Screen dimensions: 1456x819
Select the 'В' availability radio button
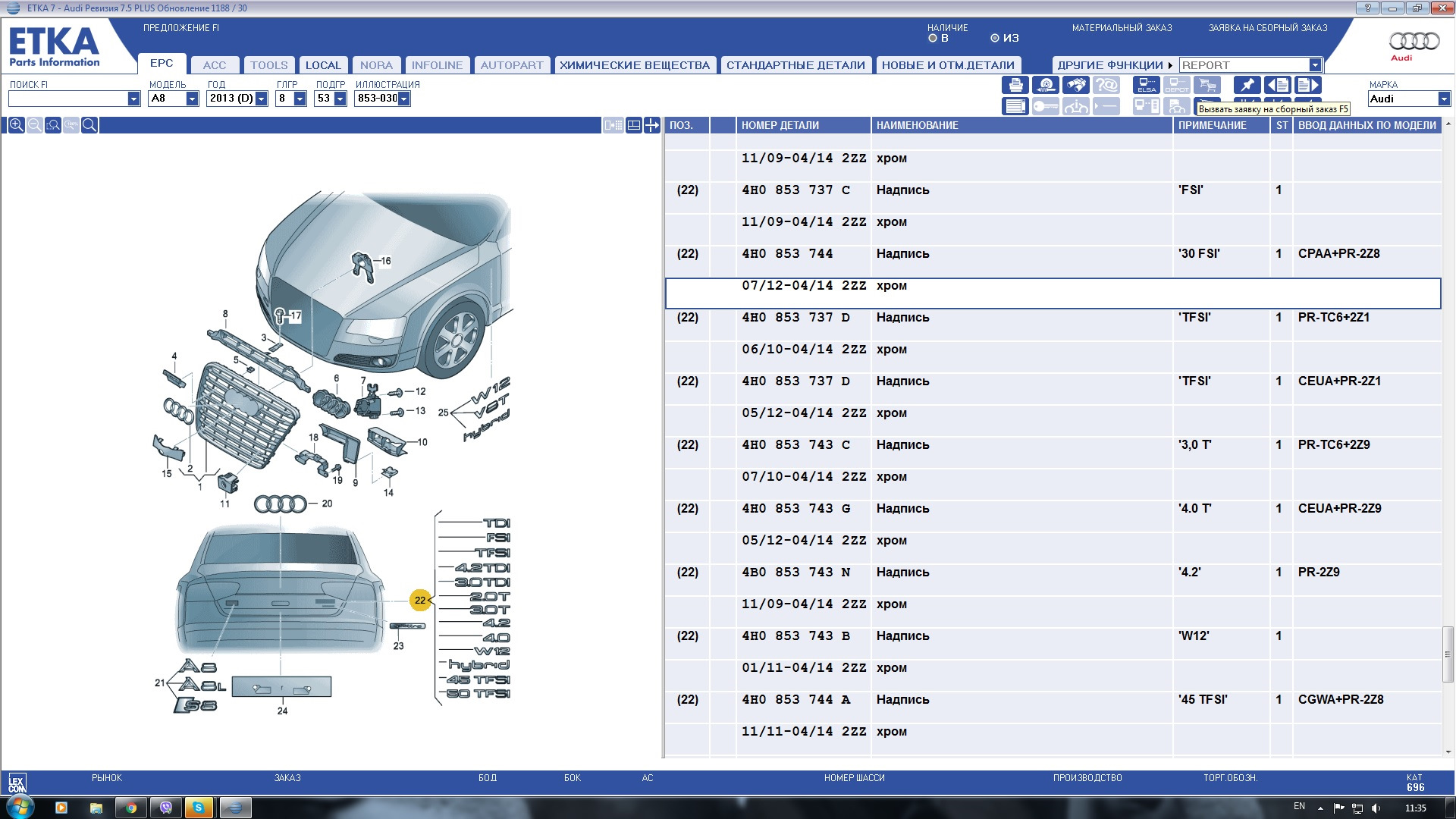tap(933, 38)
